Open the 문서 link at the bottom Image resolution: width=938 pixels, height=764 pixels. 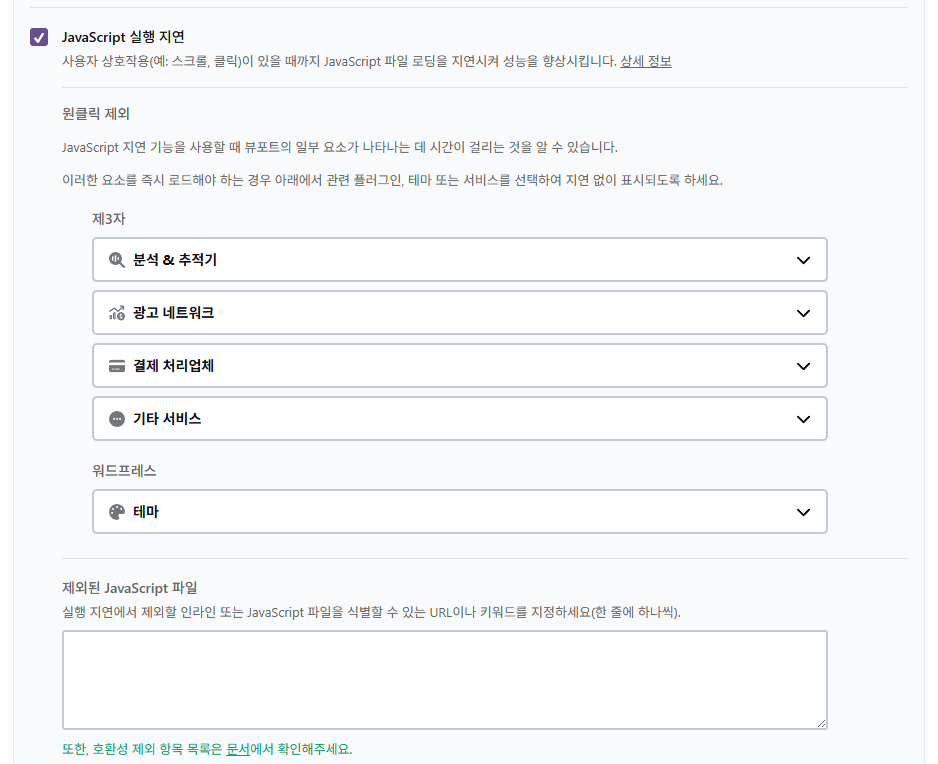237,748
